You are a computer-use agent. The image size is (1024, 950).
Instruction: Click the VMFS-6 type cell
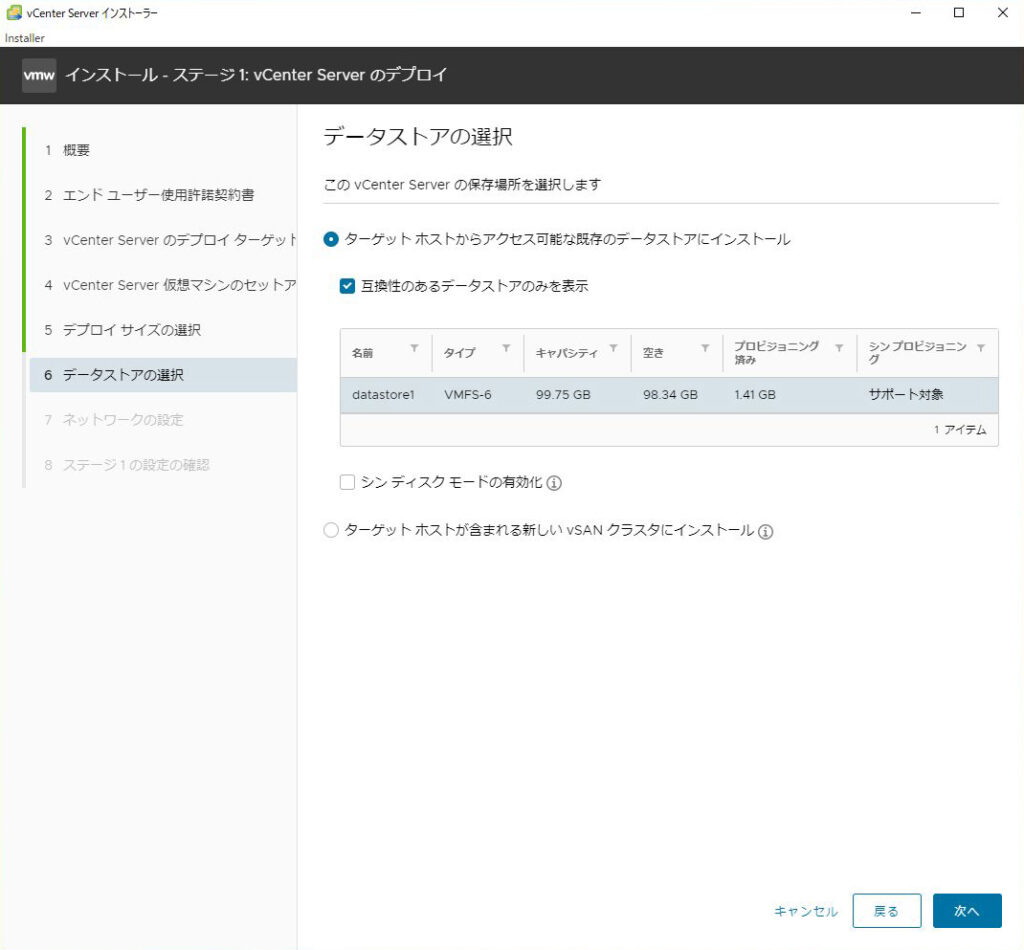pyautogui.click(x=468, y=395)
